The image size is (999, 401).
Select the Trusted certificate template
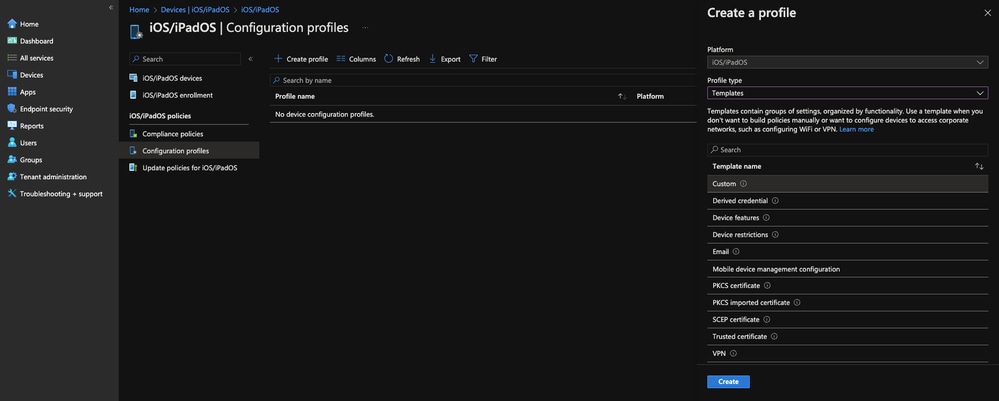point(847,336)
